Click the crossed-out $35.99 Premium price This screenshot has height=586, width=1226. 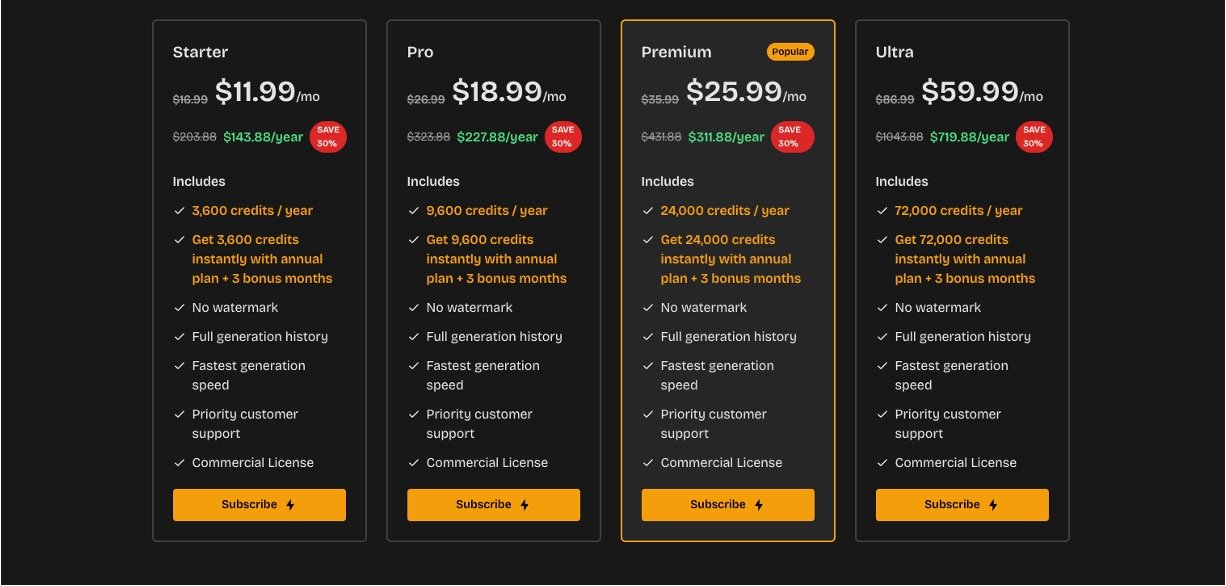[x=659, y=99]
